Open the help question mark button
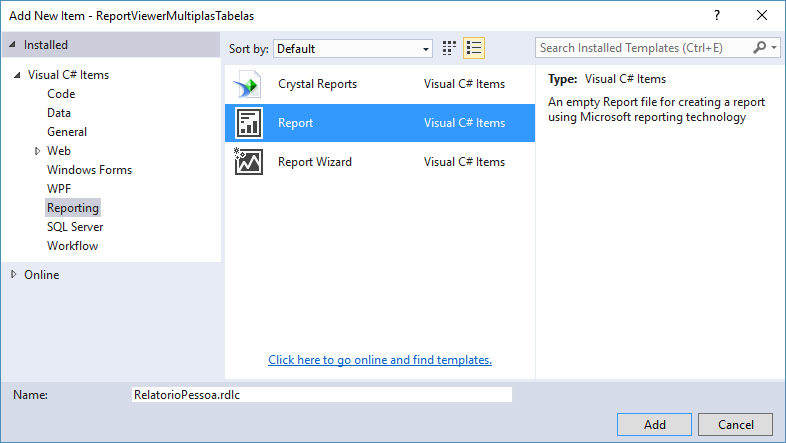Screen dimensions: 786x443 point(717,16)
